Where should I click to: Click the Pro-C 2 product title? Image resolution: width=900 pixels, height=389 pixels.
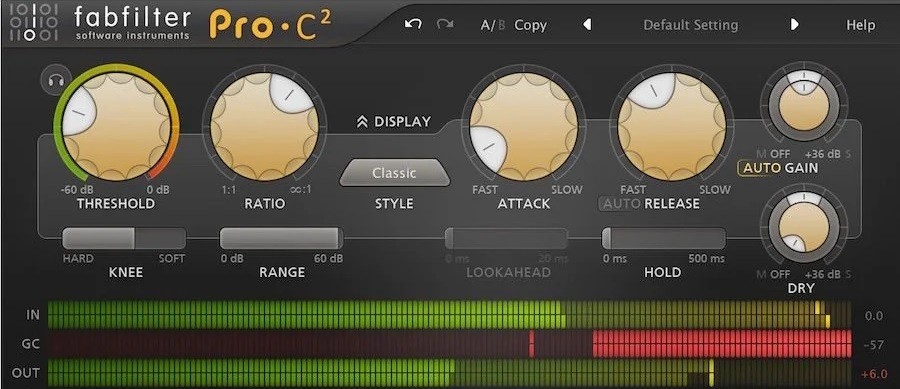[x=270, y=25]
